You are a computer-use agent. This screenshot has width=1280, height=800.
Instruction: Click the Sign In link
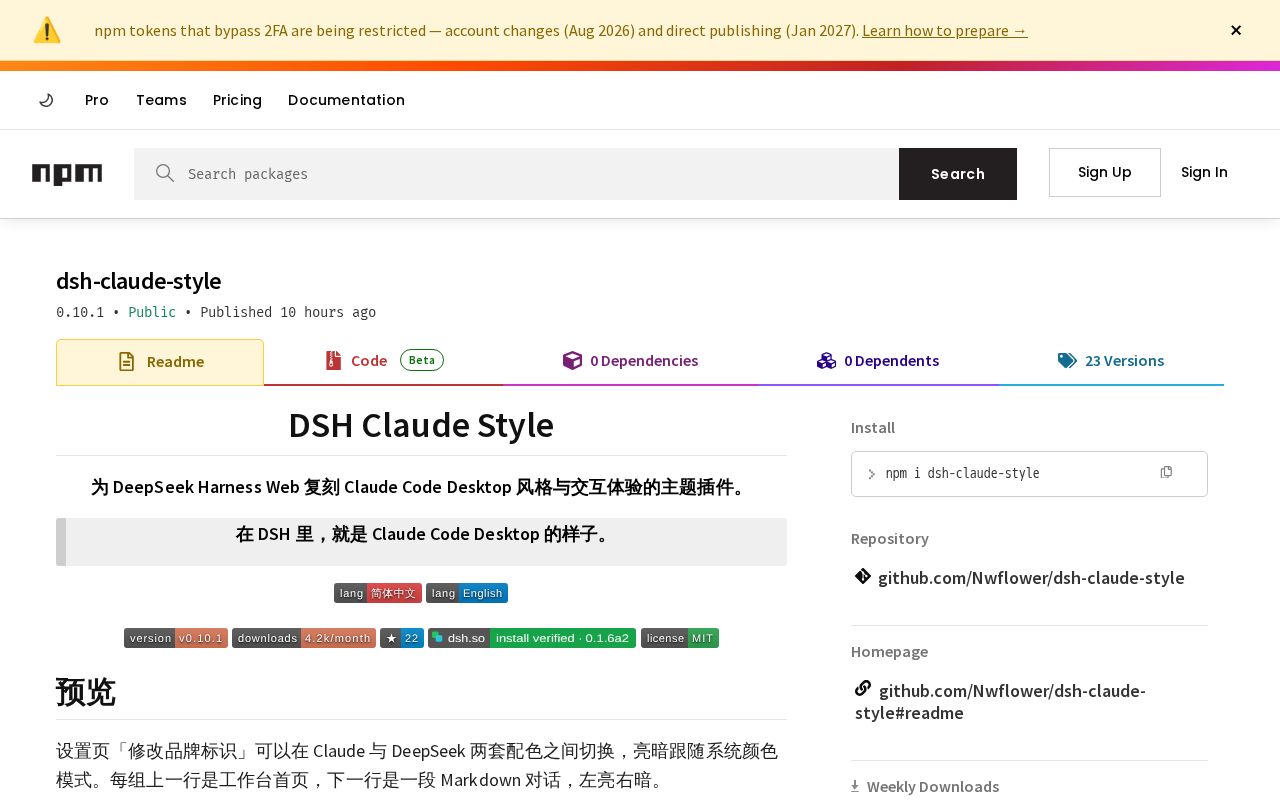pos(1204,172)
